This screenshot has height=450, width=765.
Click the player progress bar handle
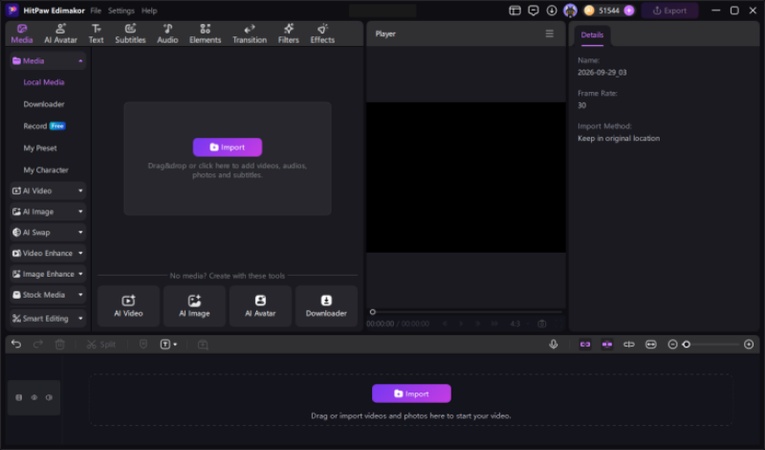pos(373,311)
